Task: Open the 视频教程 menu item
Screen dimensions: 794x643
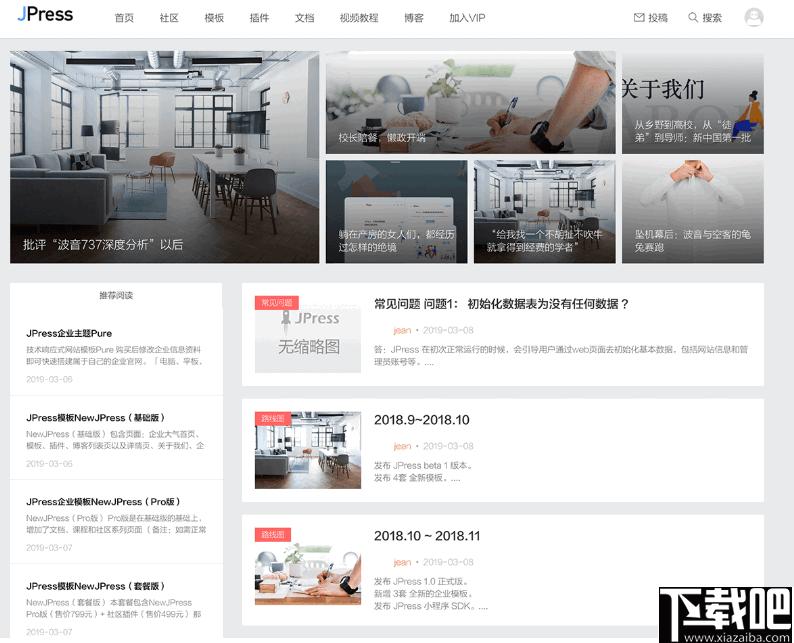Action: pos(359,18)
